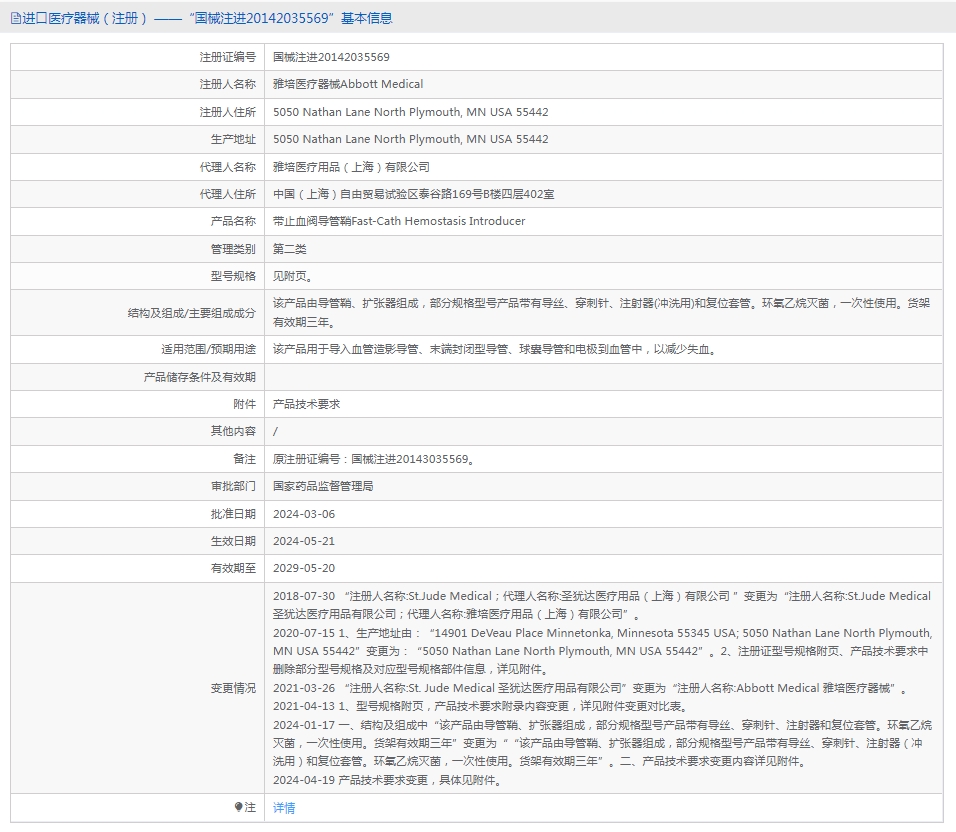Select the 2018-07-30 change record line
The image size is (956, 832).
pyautogui.click(x=602, y=605)
